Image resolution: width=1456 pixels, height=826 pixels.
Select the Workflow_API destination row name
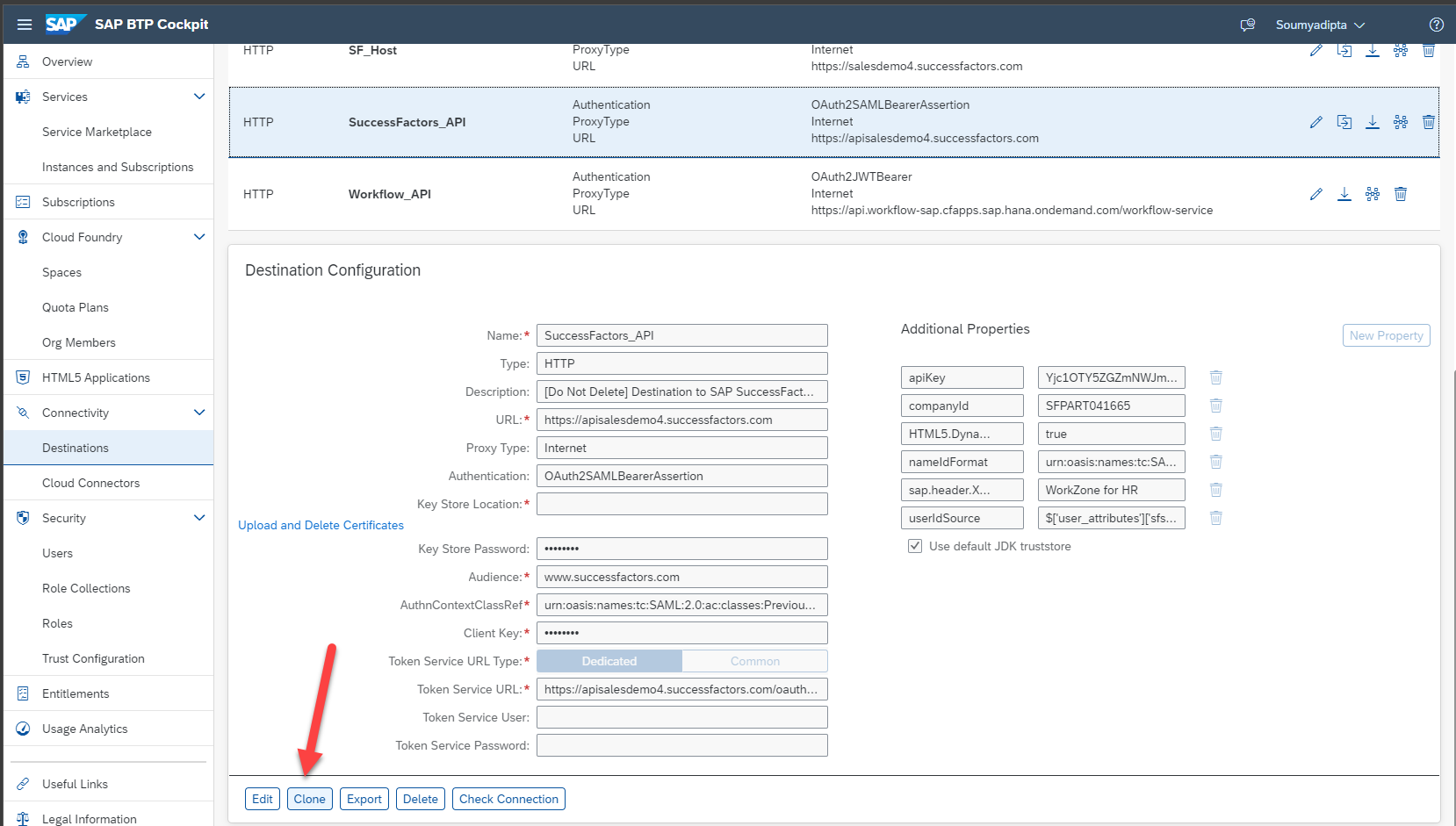(x=390, y=194)
